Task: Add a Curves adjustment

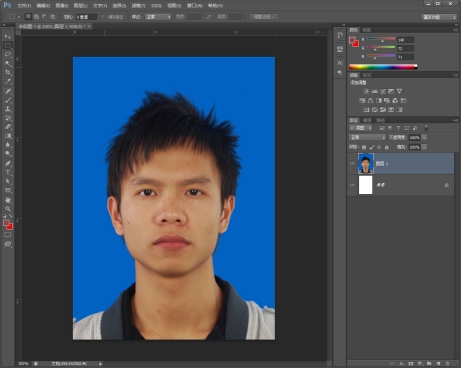Action: click(383, 91)
